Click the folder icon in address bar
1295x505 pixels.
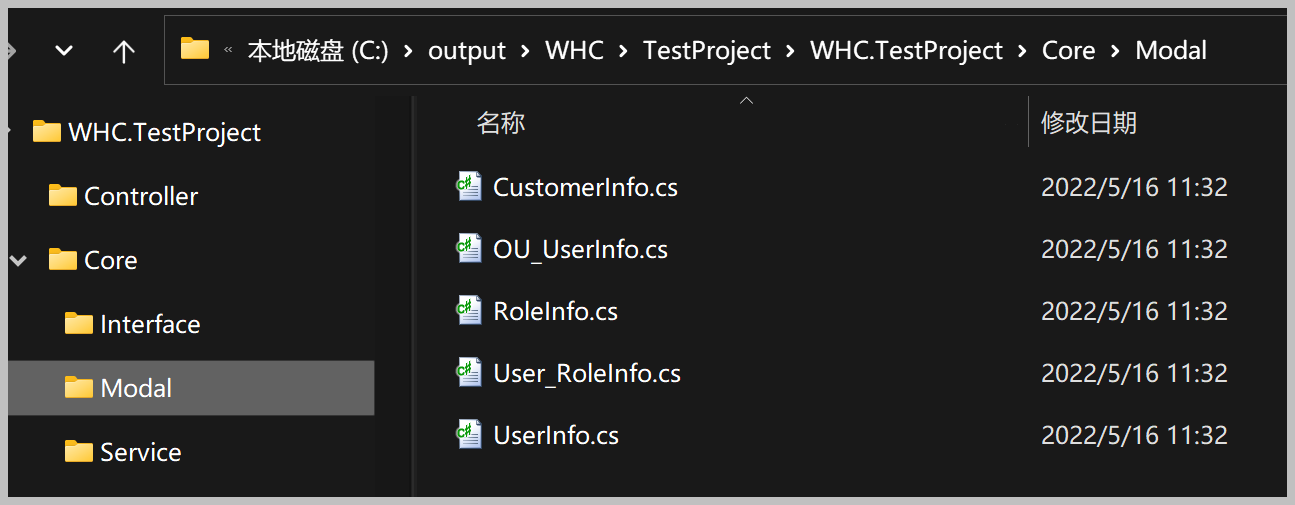[x=195, y=49]
